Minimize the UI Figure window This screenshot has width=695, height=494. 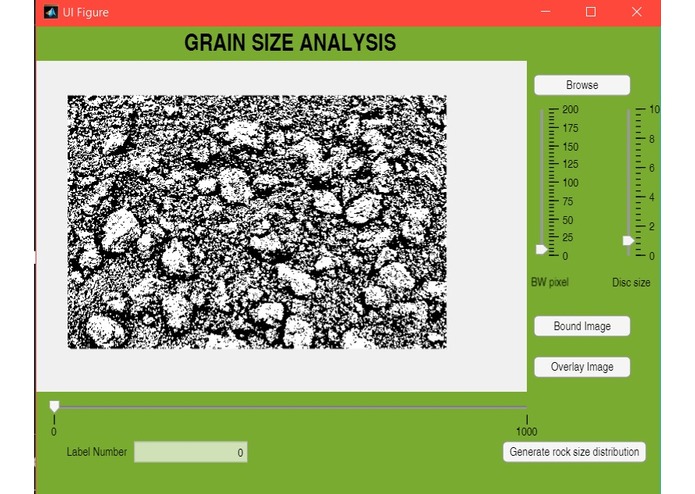pyautogui.click(x=546, y=12)
